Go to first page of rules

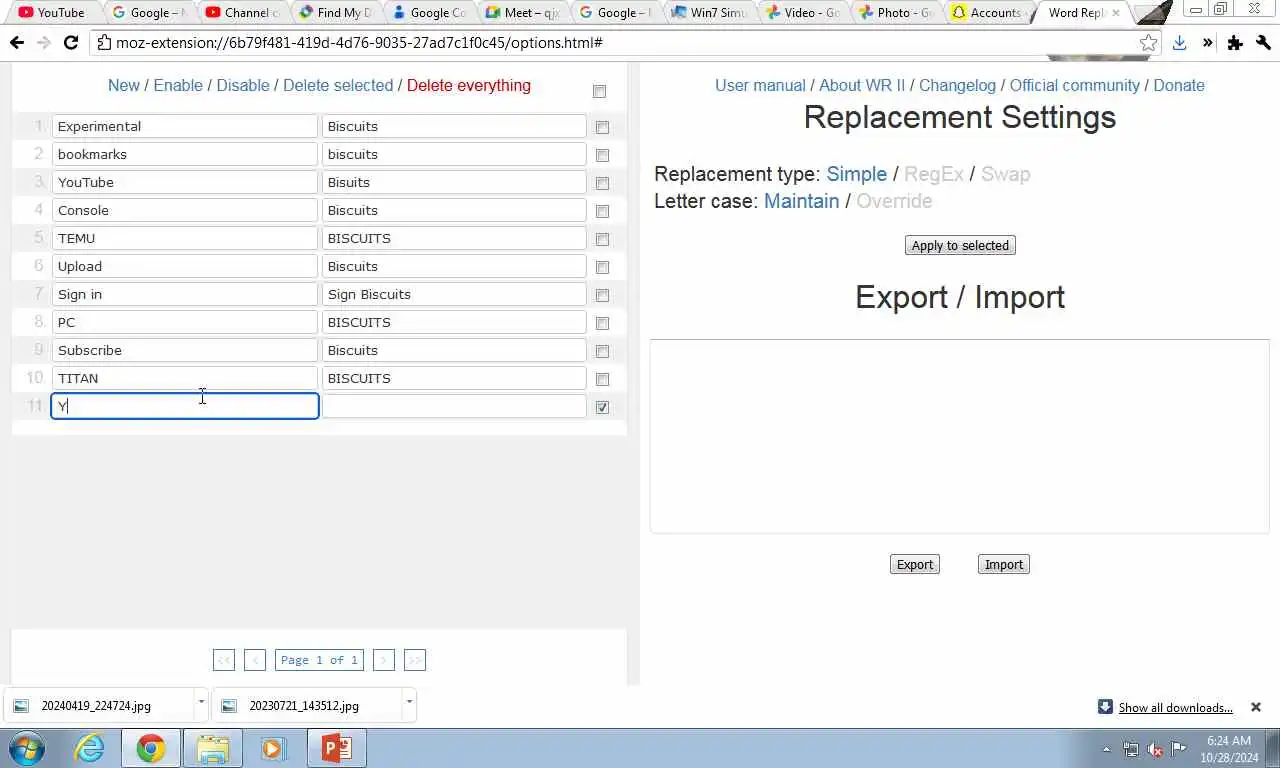[224, 660]
